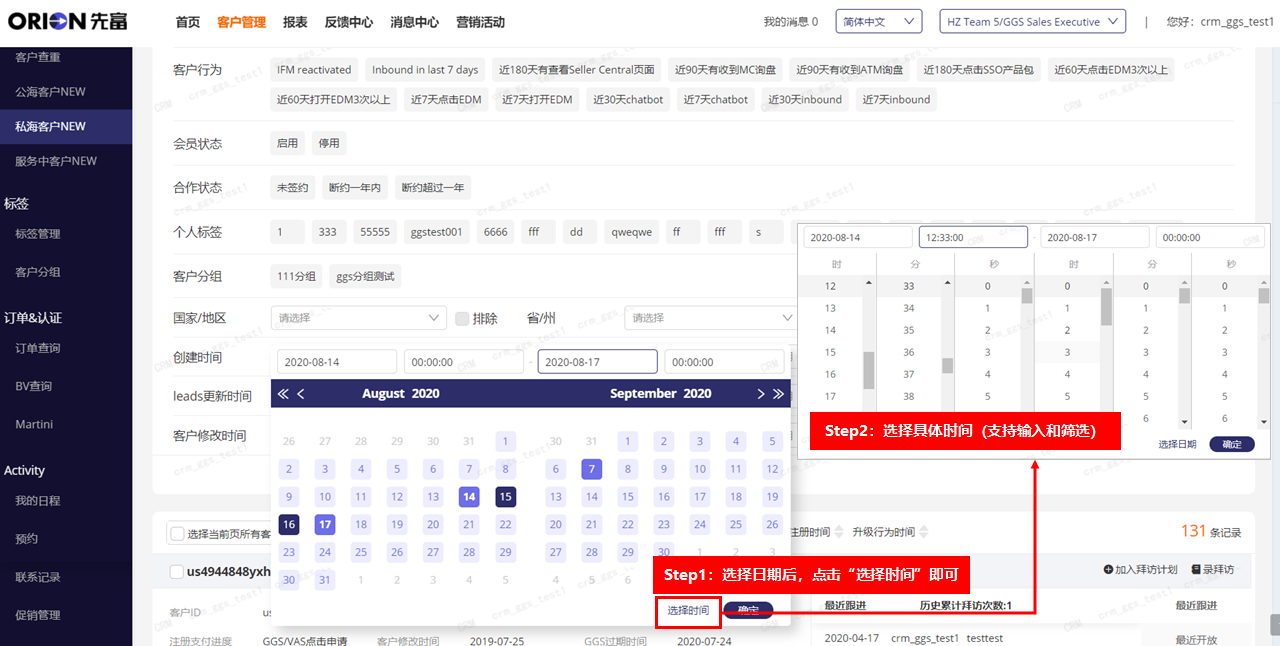
Task: Open 营销活动 in the top menu
Action: [x=480, y=22]
